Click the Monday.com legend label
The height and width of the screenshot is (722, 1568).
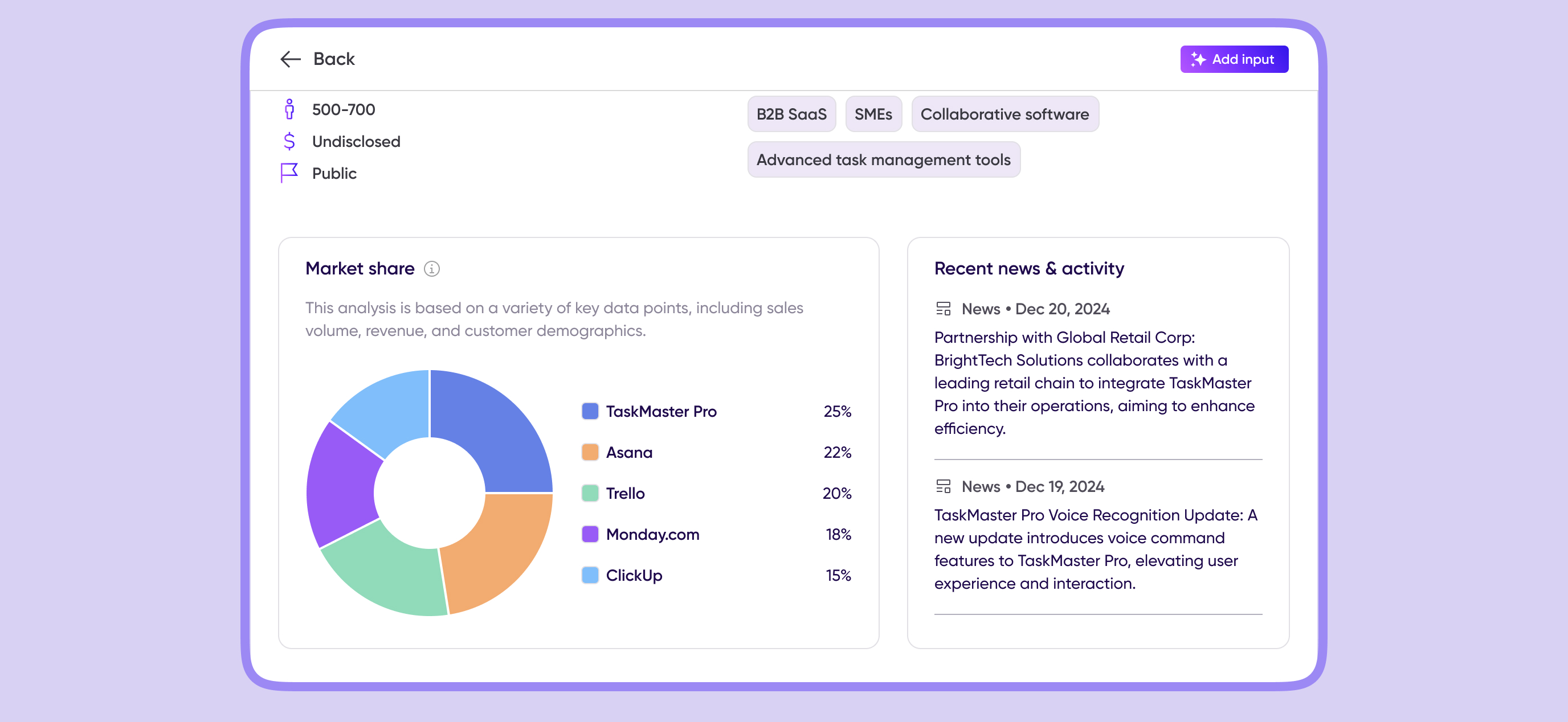tap(652, 534)
